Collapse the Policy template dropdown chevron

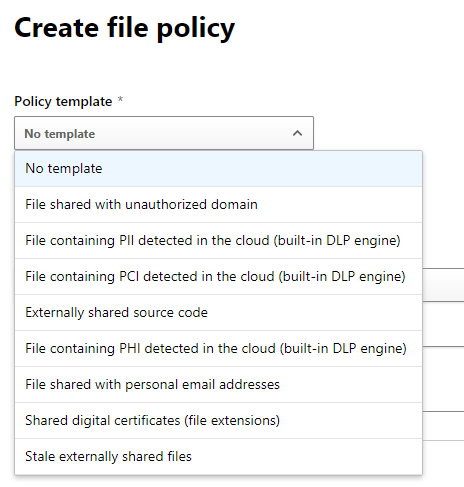click(x=297, y=134)
